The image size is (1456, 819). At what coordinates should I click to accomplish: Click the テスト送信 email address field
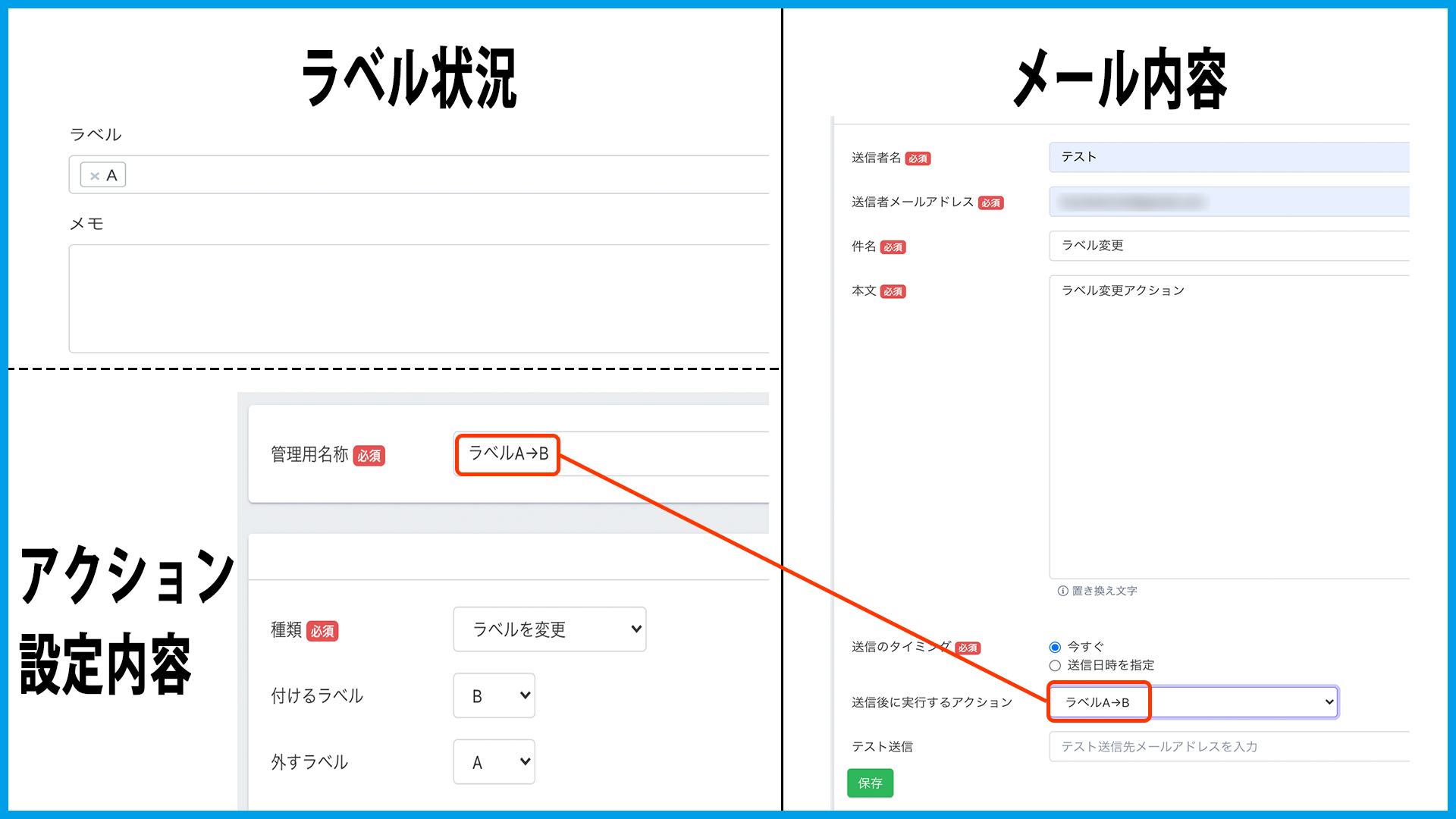tap(1228, 747)
